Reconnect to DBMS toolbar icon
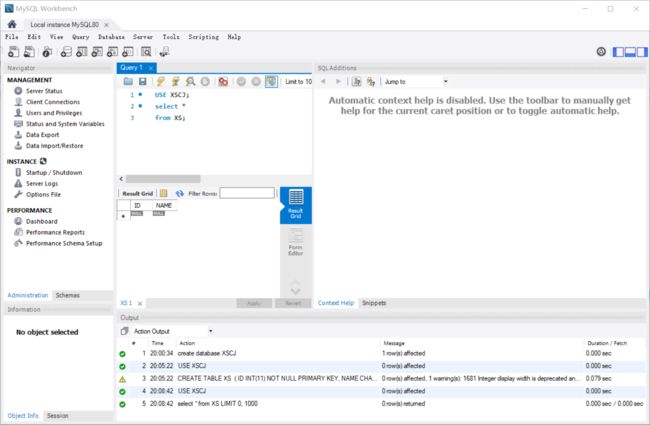The height and width of the screenshot is (425, 650). click(x=165, y=52)
